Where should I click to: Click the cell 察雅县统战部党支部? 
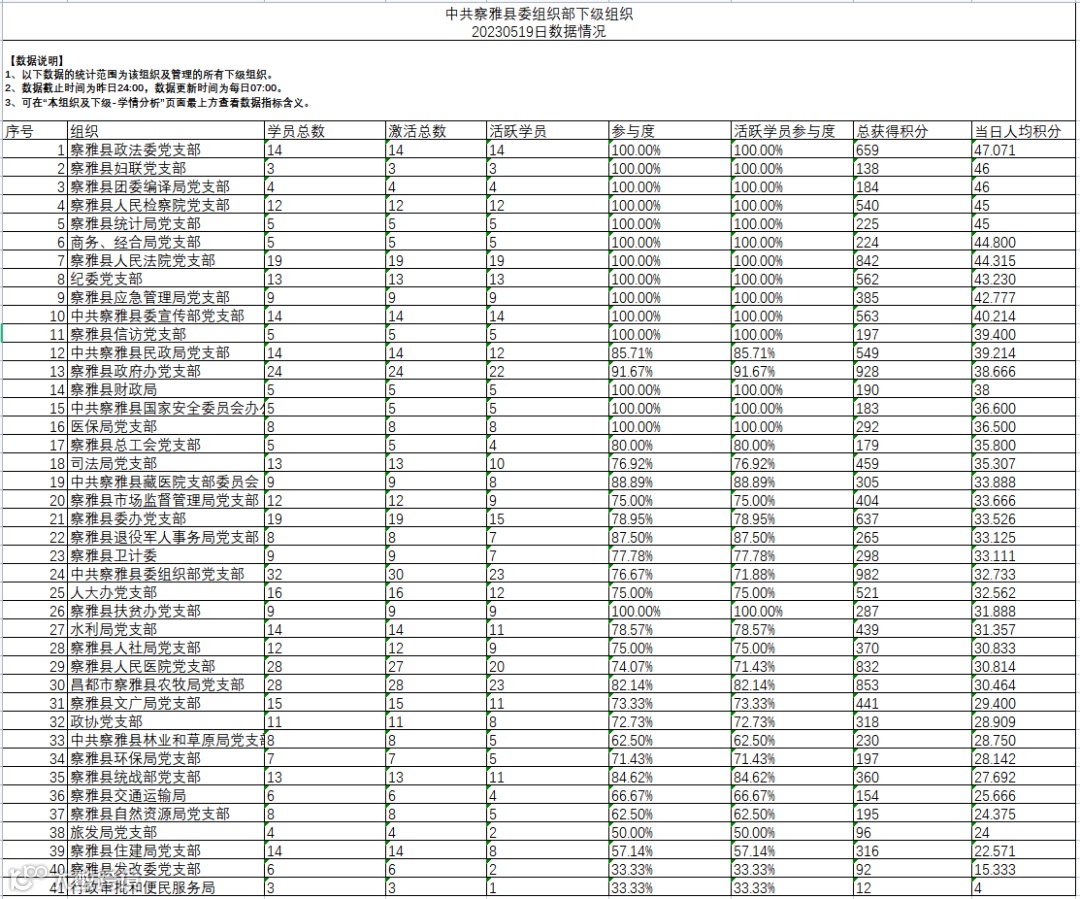(x=166, y=776)
